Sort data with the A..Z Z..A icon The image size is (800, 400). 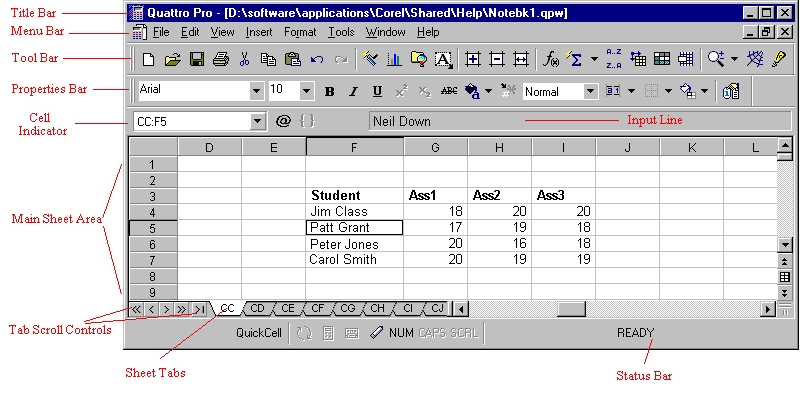tap(614, 59)
